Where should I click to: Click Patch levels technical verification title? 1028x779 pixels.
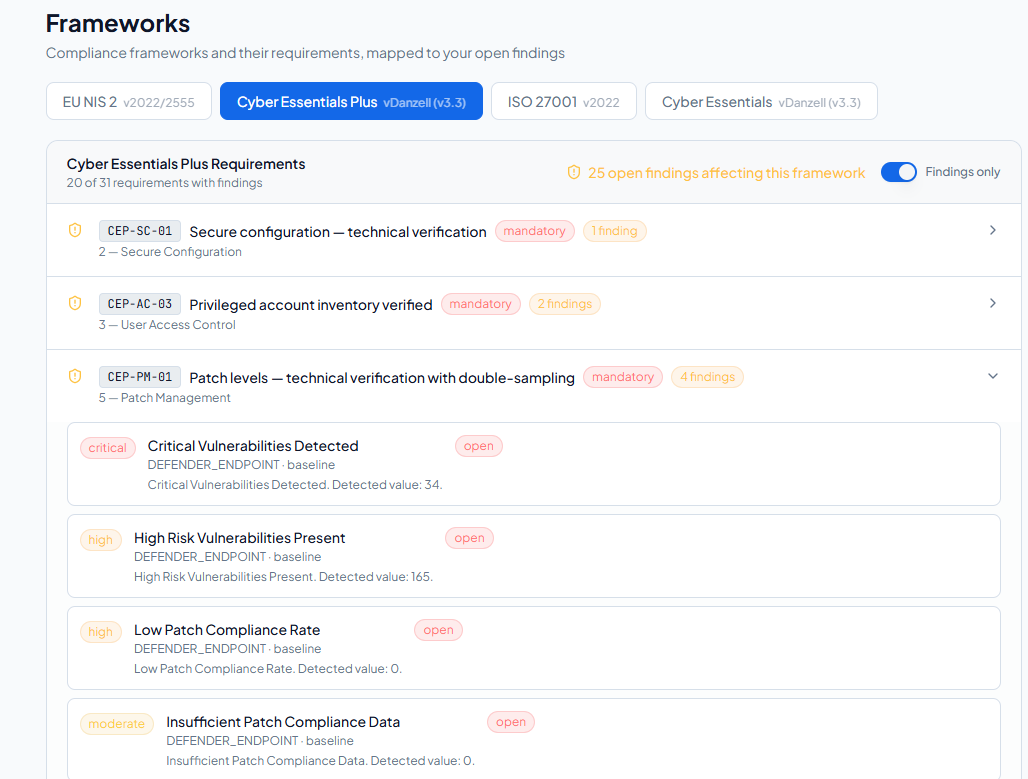(382, 378)
